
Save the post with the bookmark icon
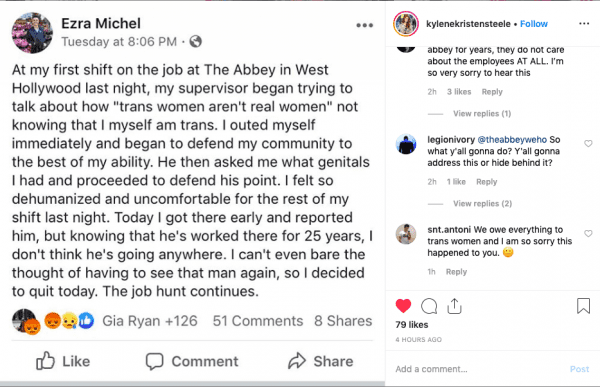(583, 306)
